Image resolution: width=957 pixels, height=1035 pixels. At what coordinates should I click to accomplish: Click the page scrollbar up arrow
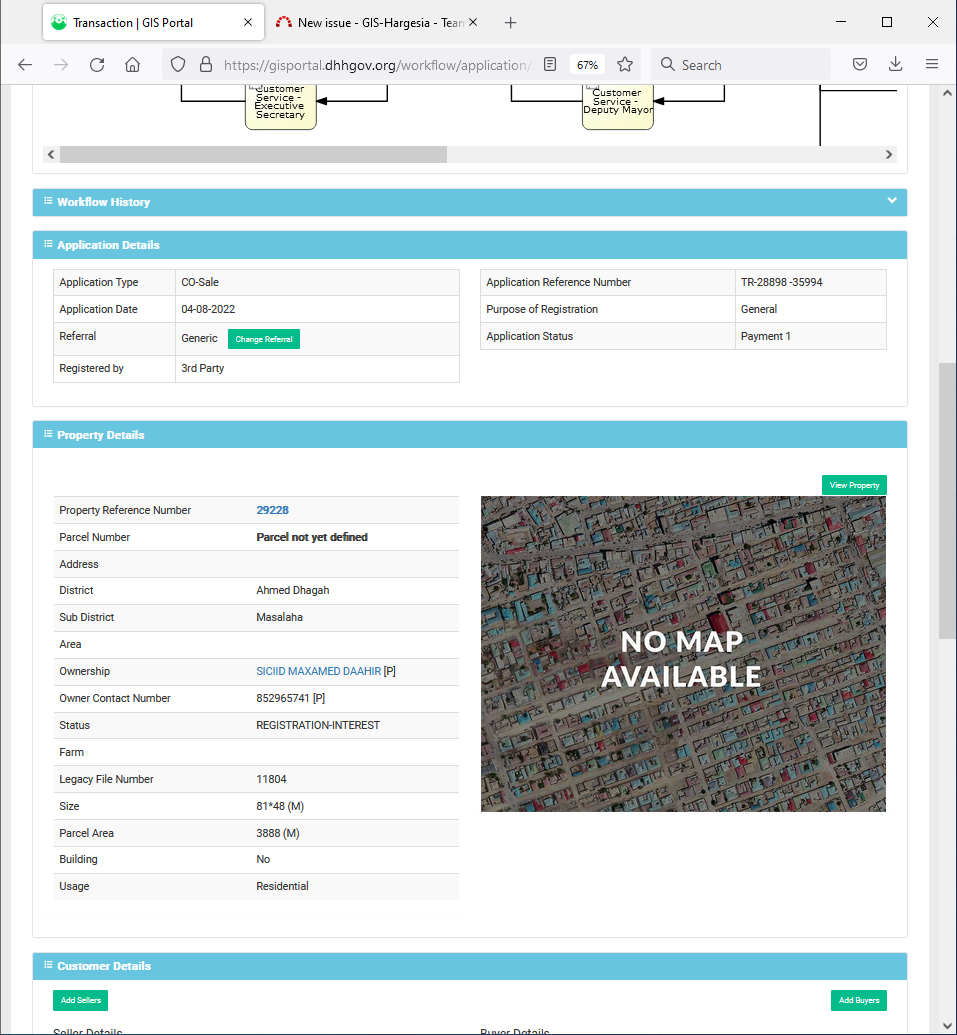947,94
